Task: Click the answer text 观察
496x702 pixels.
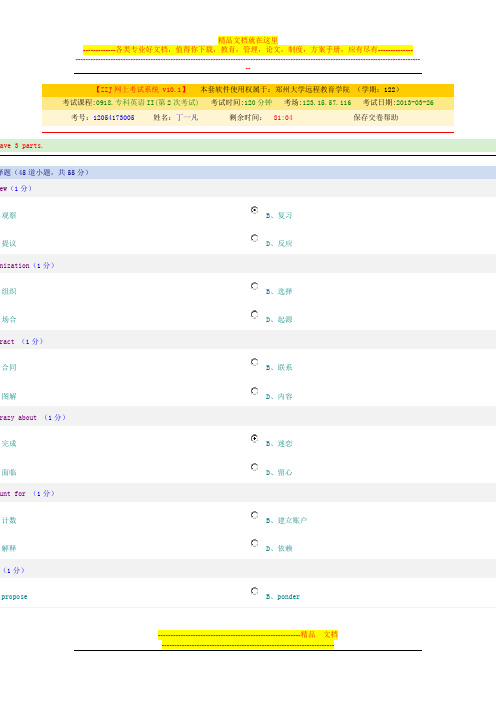Action: [x=9, y=215]
